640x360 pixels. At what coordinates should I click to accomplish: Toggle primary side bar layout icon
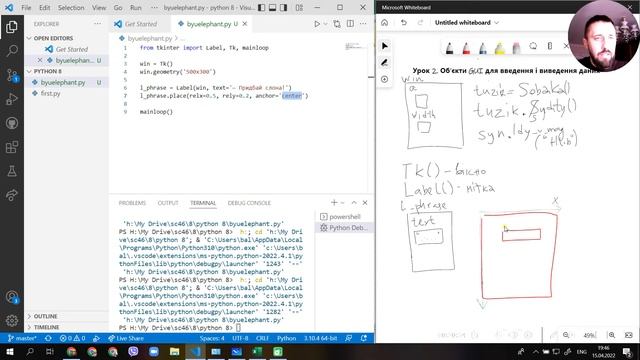[x=262, y=7]
